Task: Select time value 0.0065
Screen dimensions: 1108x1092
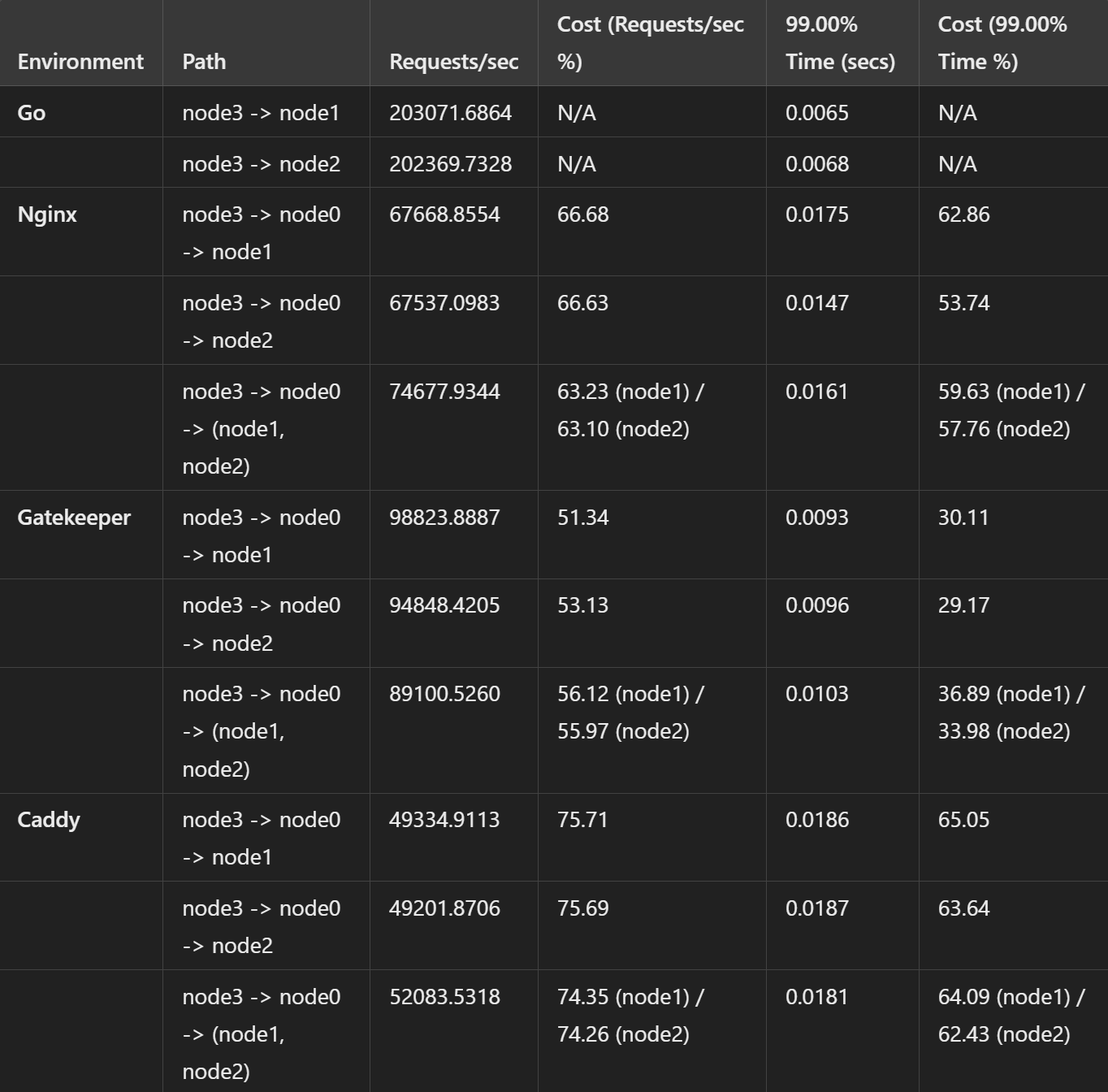Action: [817, 113]
